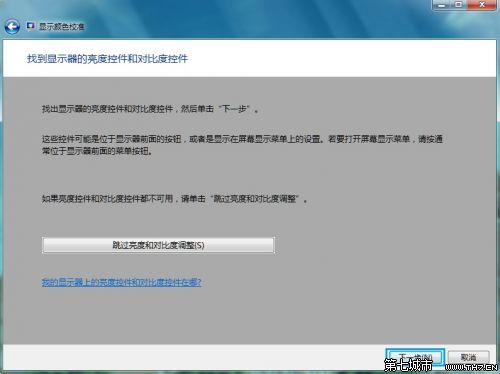Click the instruction text starting with 找出显示器的亮度控件
Image resolution: width=500 pixels, height=374 pixels.
coord(150,109)
